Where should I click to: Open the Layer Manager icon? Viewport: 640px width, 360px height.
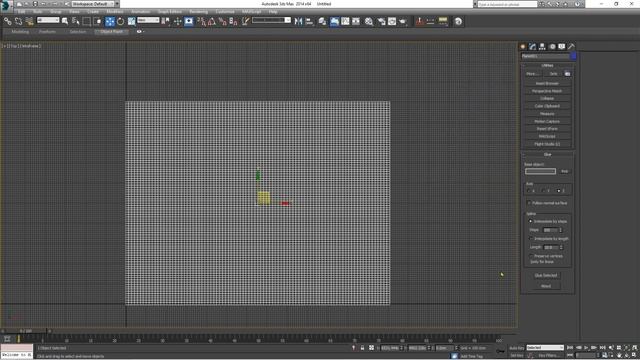(x=322, y=21)
